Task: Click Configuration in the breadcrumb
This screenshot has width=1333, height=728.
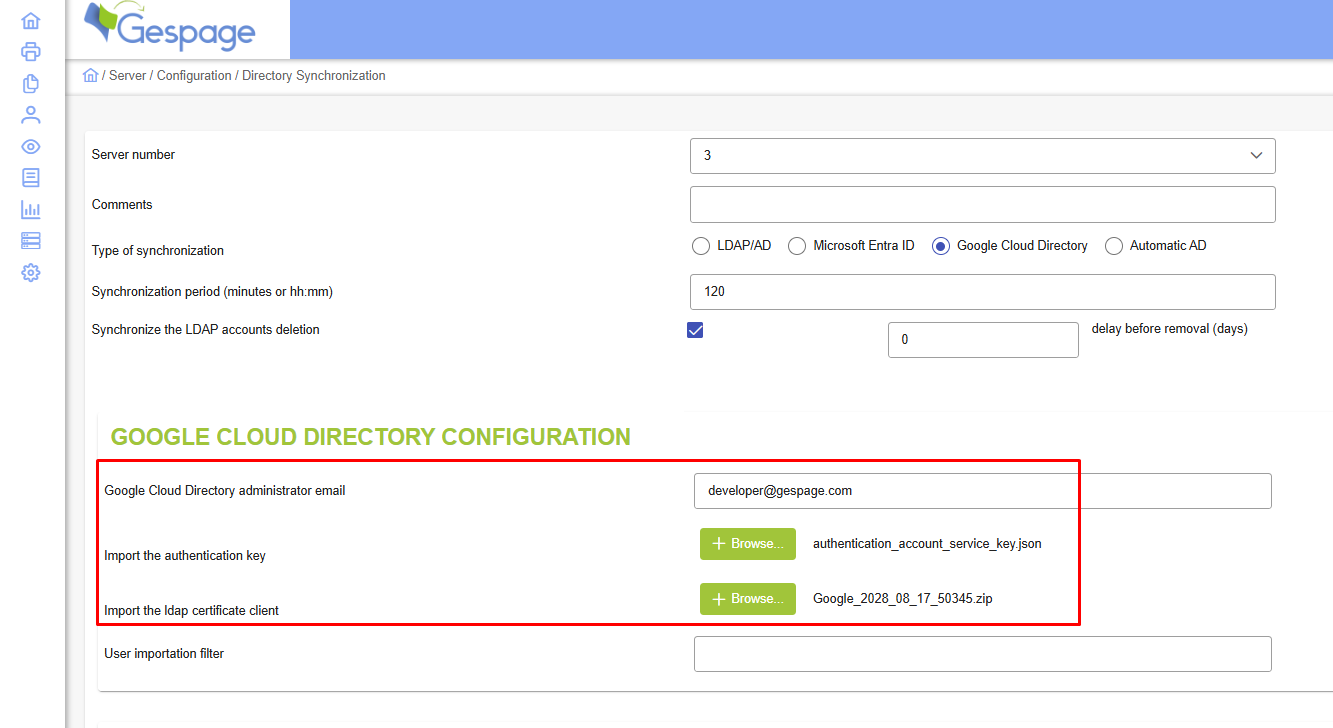Action: [194, 75]
